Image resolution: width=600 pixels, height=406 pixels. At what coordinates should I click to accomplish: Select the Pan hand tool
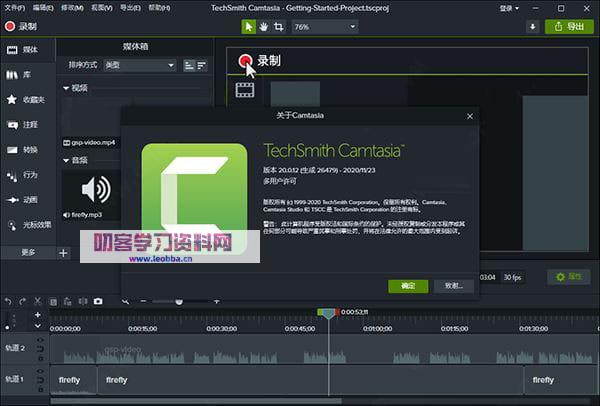[264, 27]
